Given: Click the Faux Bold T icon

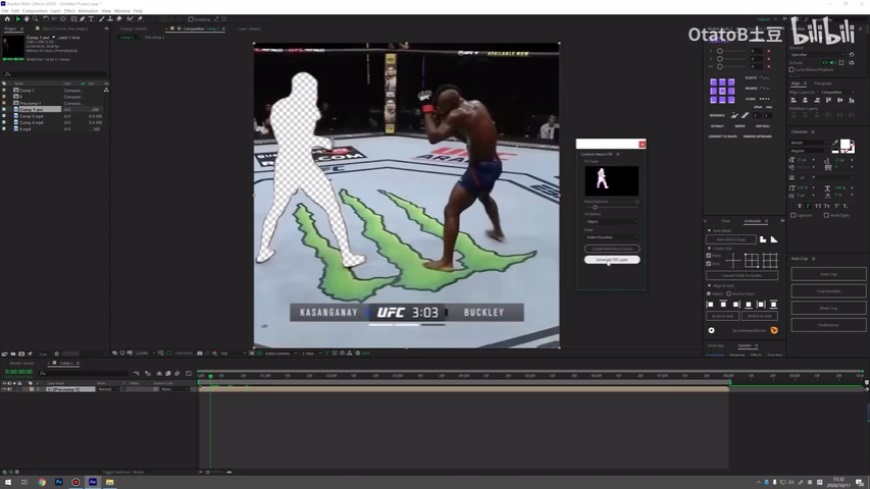Looking at the screenshot, I should pos(800,206).
